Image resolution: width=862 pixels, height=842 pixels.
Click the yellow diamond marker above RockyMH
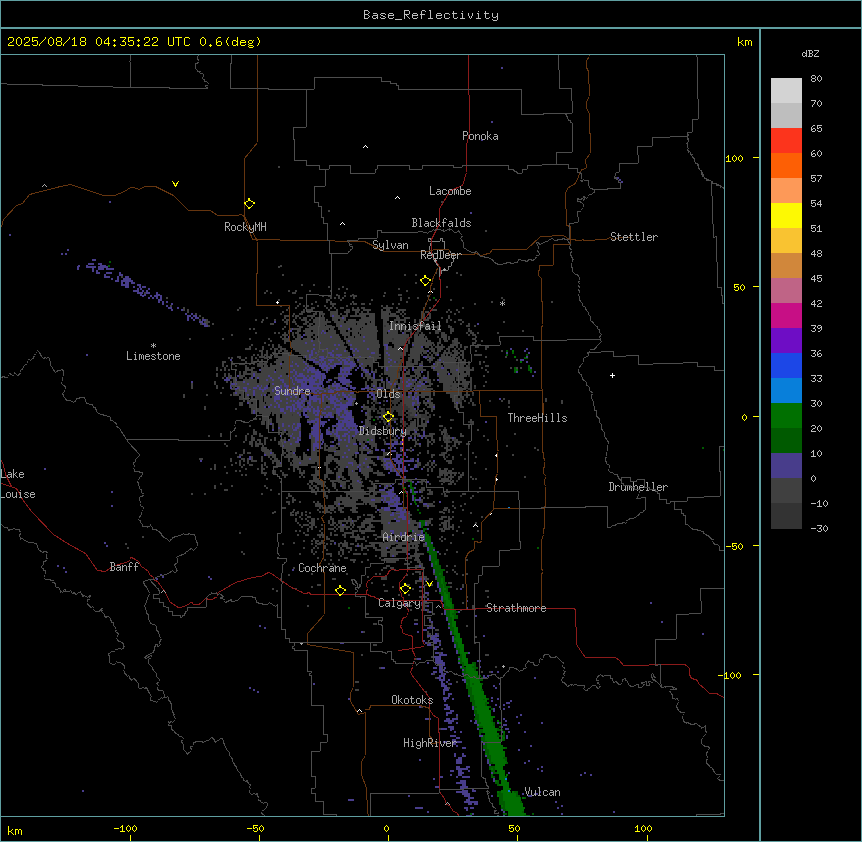click(249, 203)
